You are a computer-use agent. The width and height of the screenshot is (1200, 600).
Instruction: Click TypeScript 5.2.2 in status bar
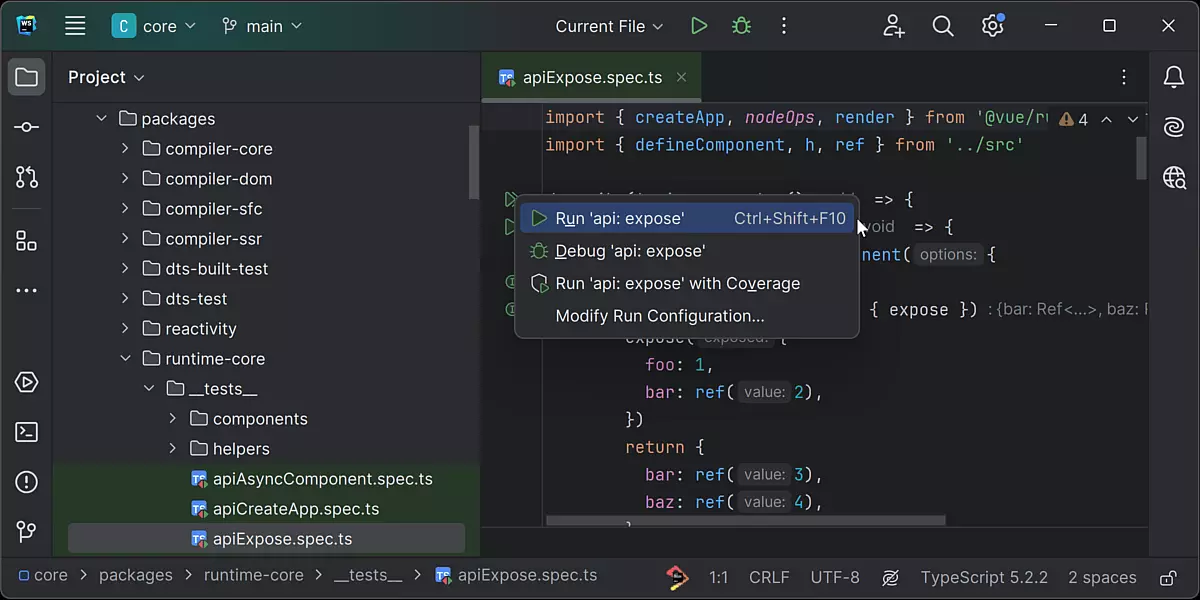click(984, 577)
